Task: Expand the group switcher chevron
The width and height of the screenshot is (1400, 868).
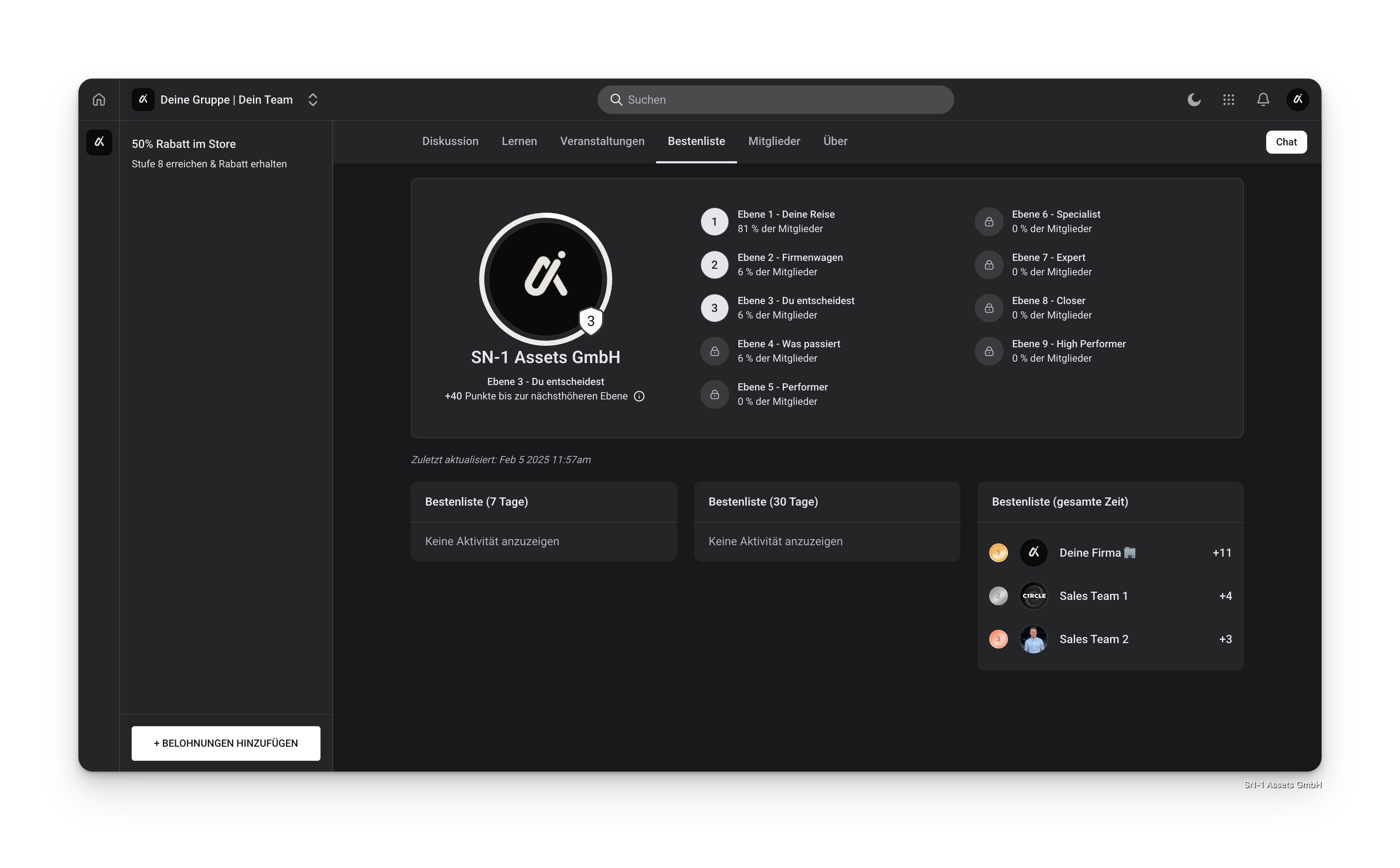Action: click(x=313, y=100)
